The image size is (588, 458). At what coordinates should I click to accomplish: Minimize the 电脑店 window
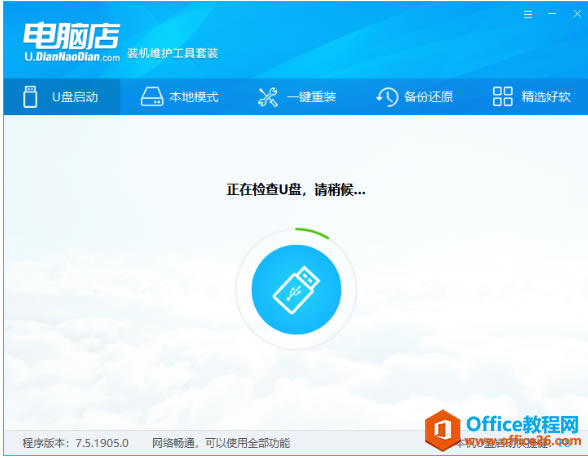[x=552, y=14]
